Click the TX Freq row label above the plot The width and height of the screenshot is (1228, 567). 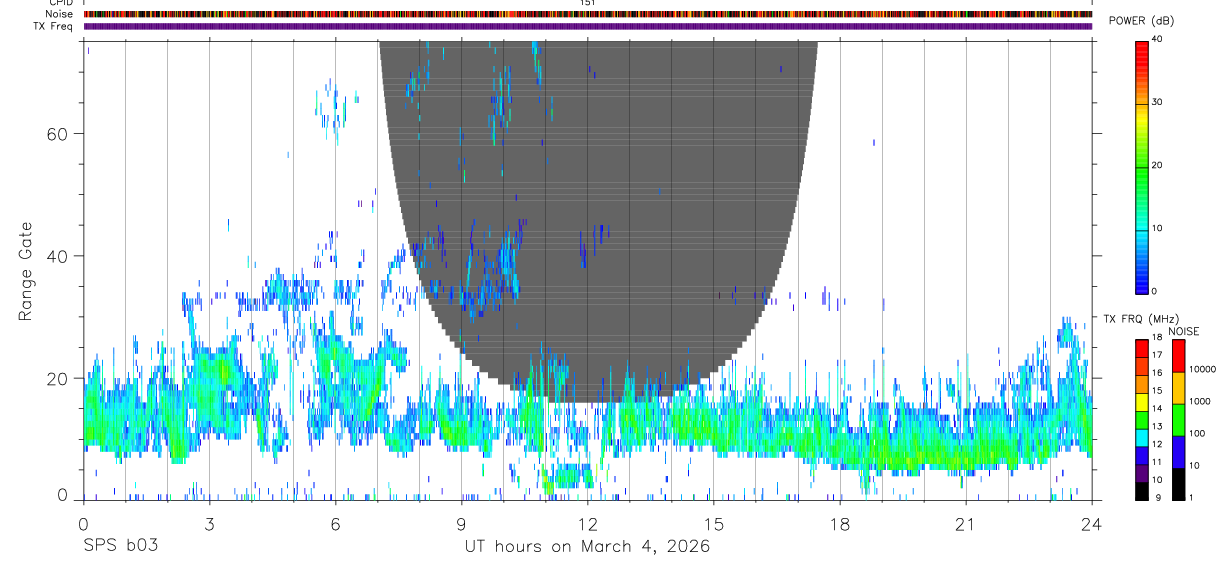tap(55, 26)
